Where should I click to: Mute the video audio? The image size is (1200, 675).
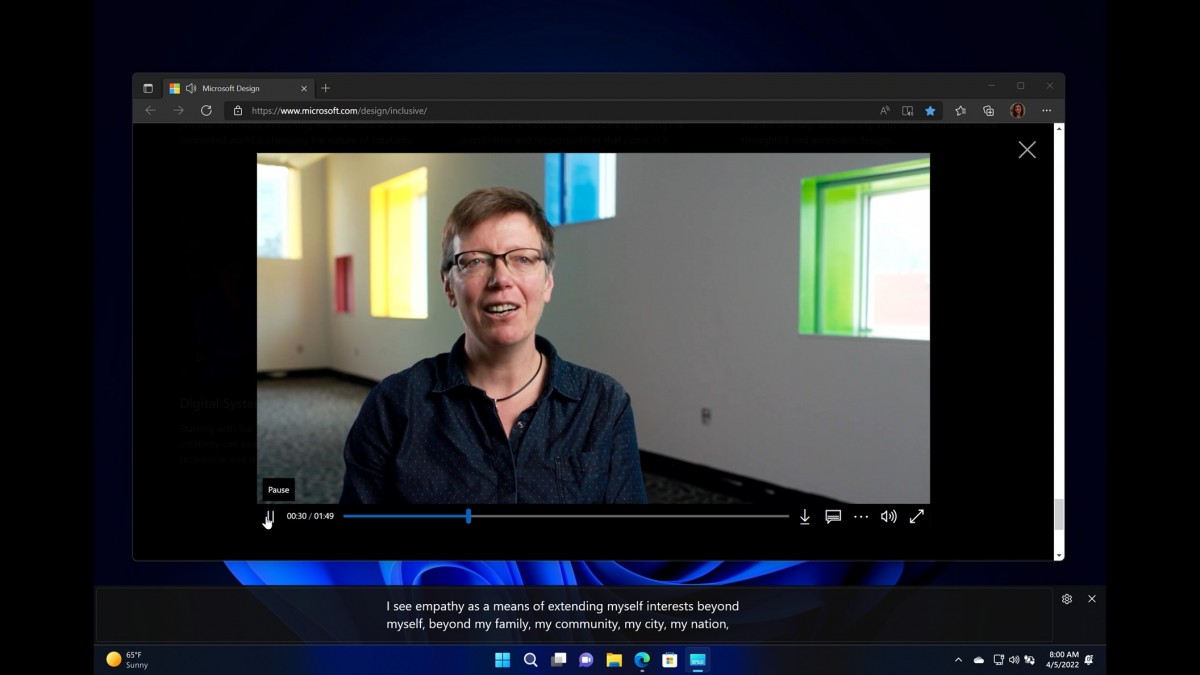pos(888,516)
